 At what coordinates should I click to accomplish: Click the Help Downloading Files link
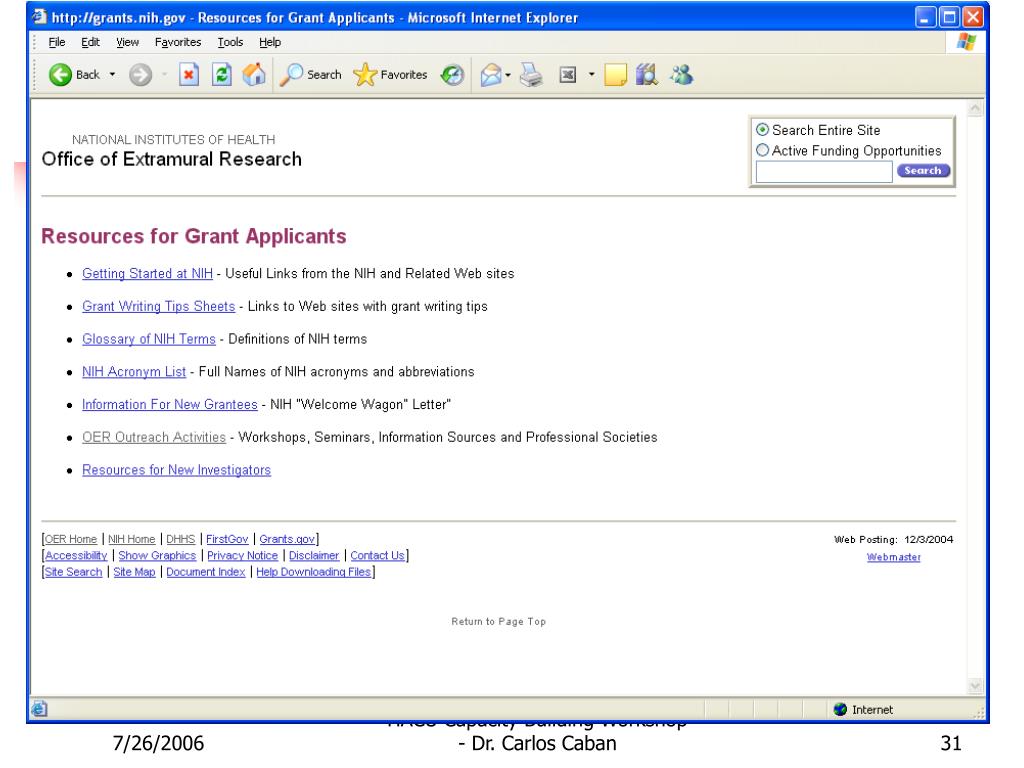[x=313, y=571]
